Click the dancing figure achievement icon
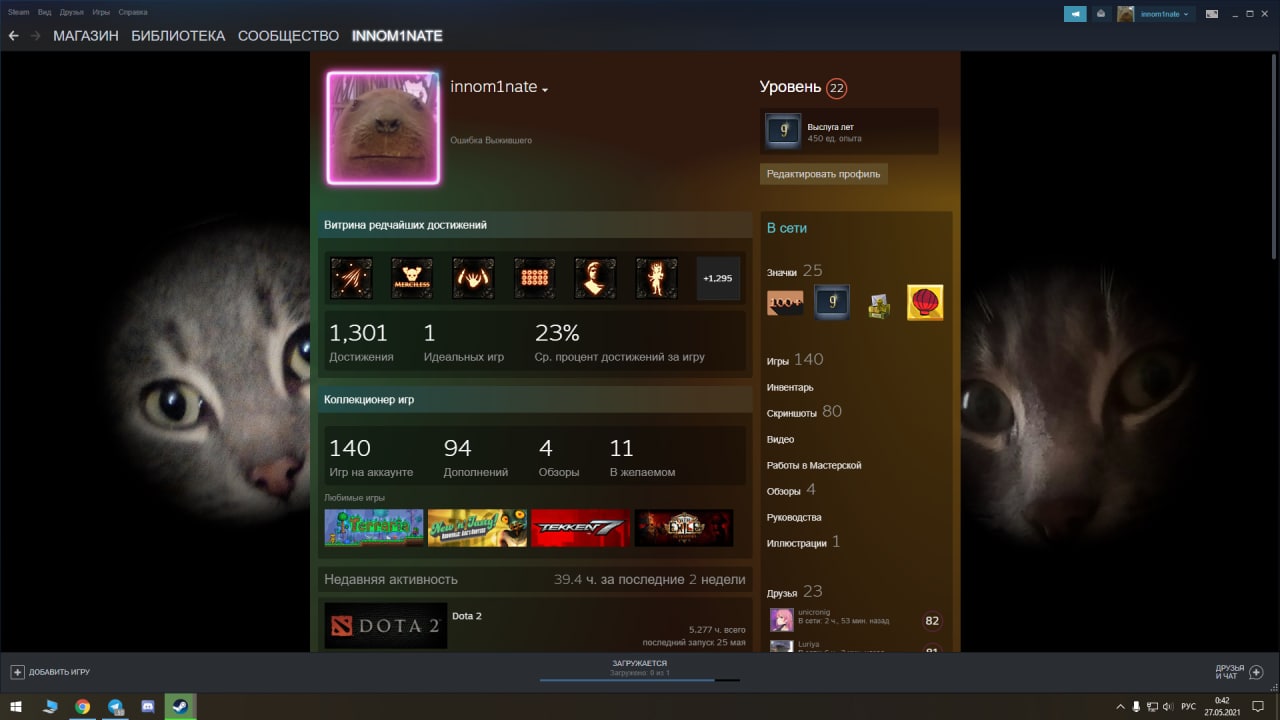This screenshot has width=1280, height=720. point(656,278)
